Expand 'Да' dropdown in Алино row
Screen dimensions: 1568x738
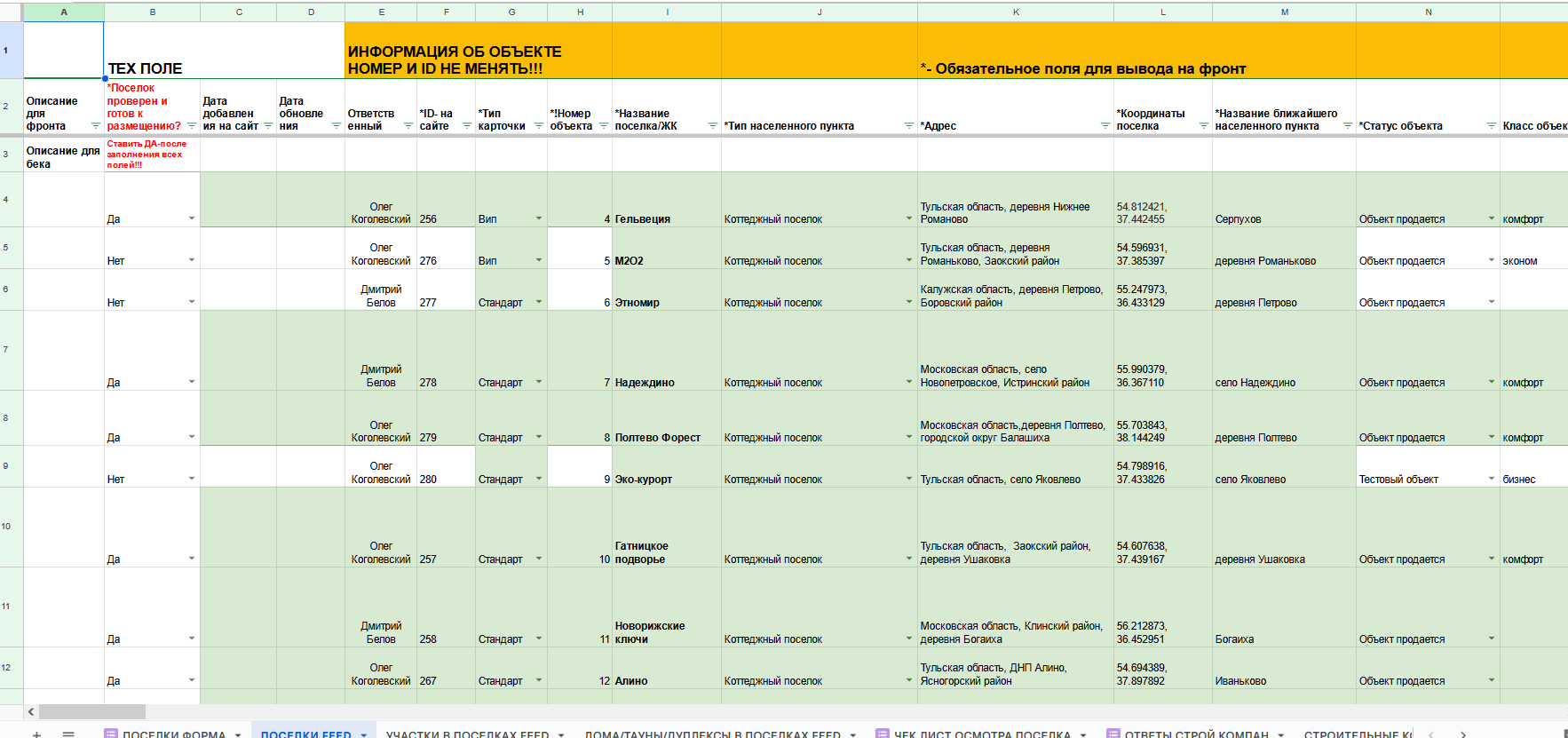coord(192,680)
